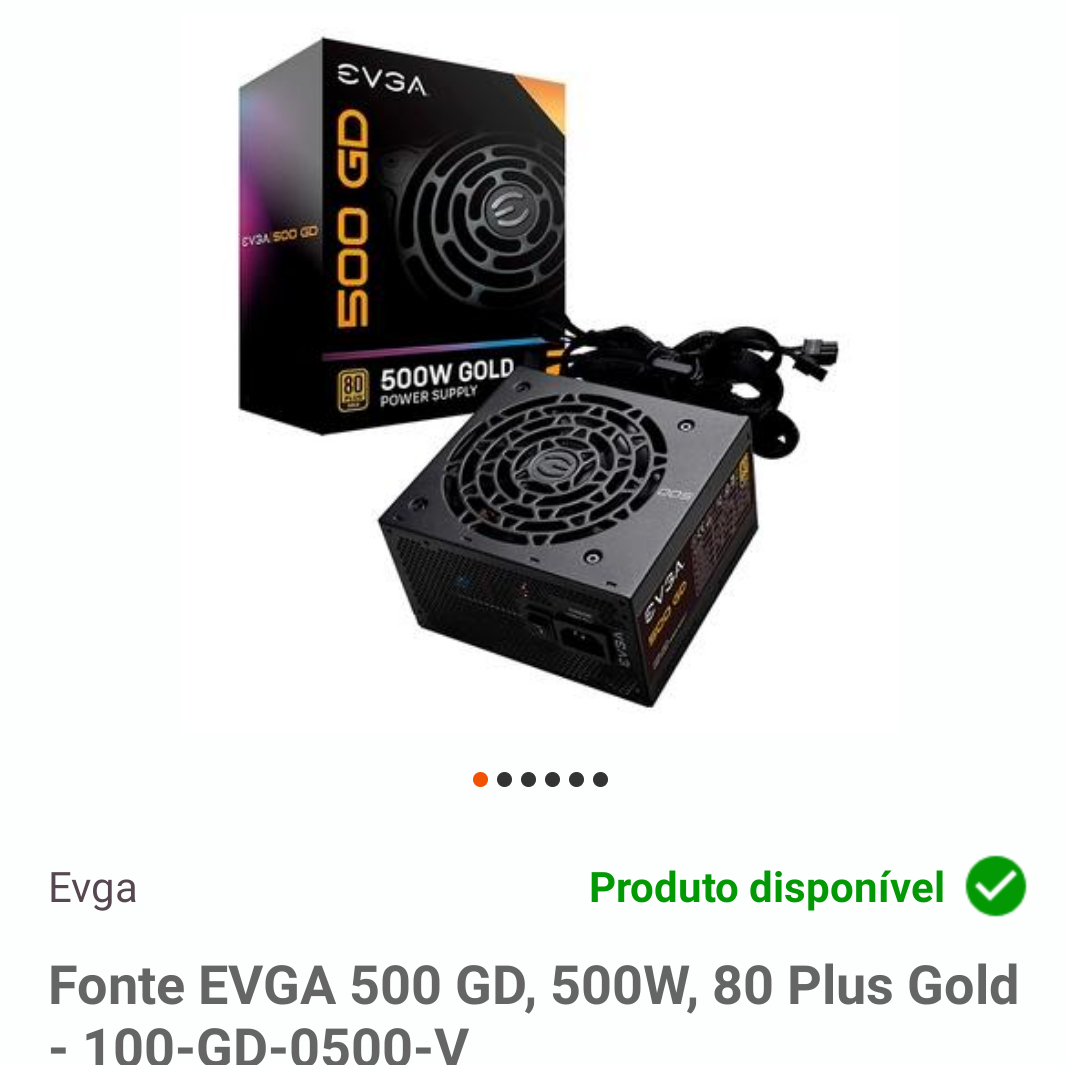Click the green availability checkmark icon
1066x1065 pixels.
pyautogui.click(x=996, y=886)
